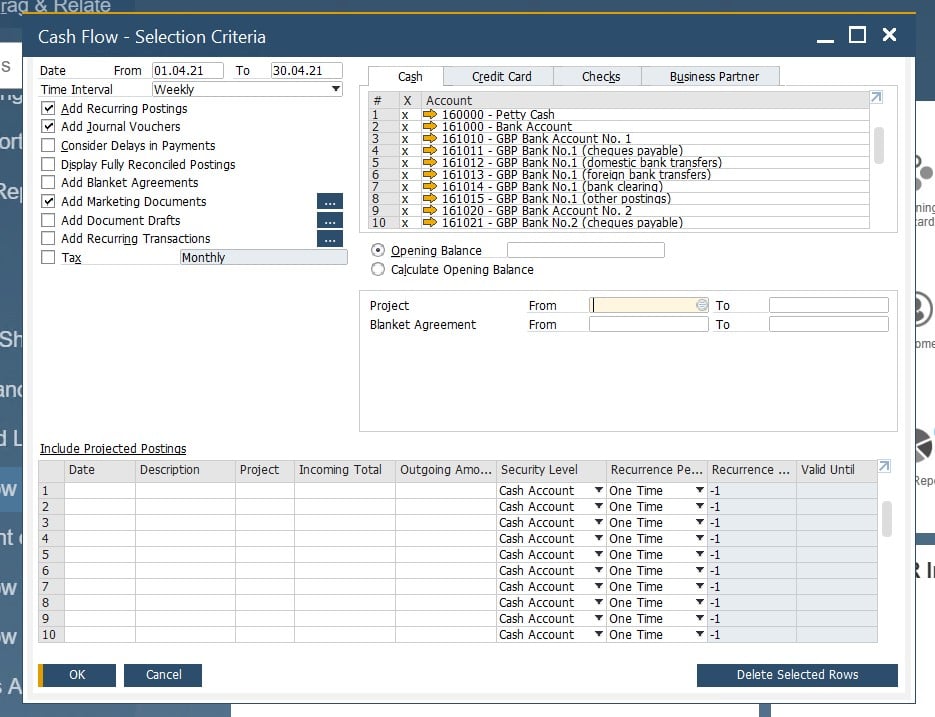Open the Project From chooser icon

pyautogui.click(x=702, y=305)
